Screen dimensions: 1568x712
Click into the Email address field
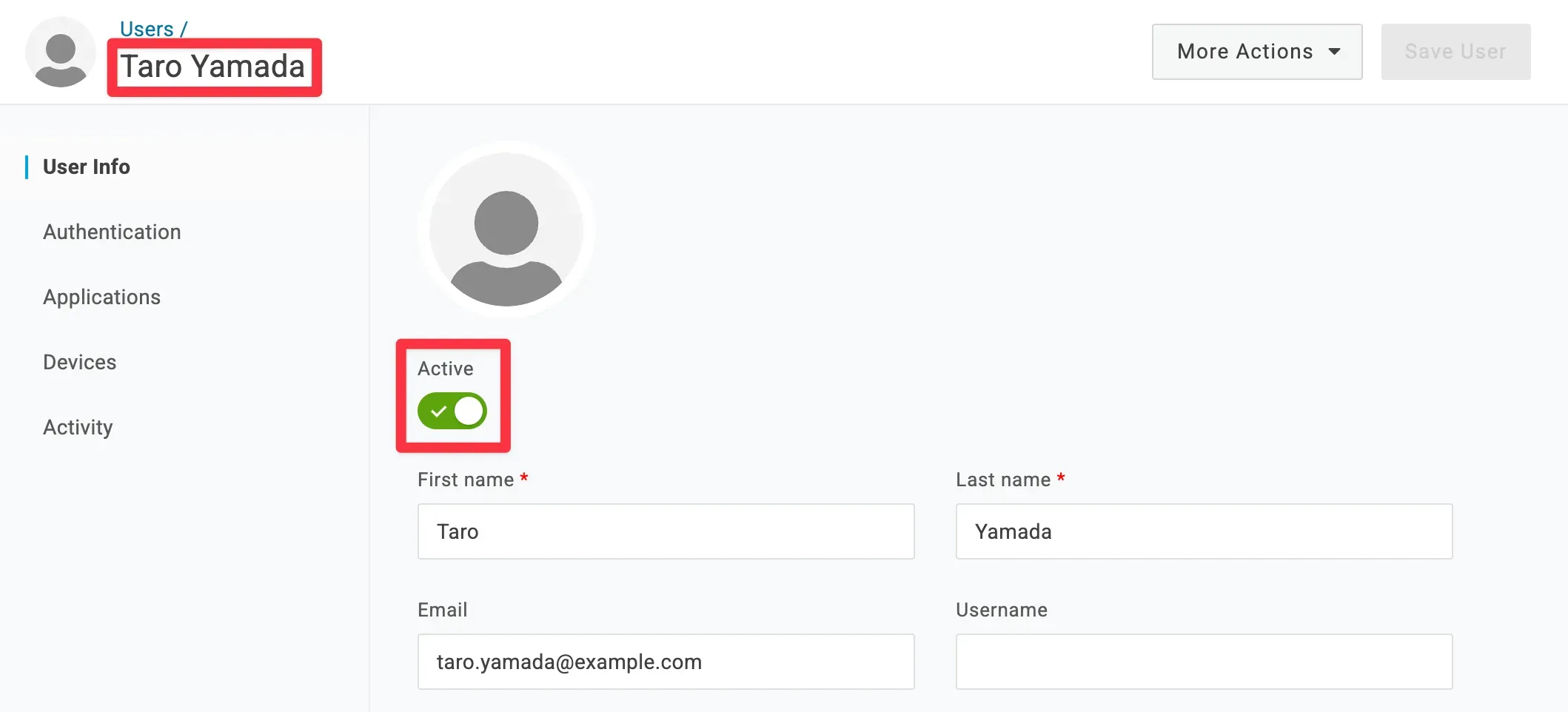(666, 662)
